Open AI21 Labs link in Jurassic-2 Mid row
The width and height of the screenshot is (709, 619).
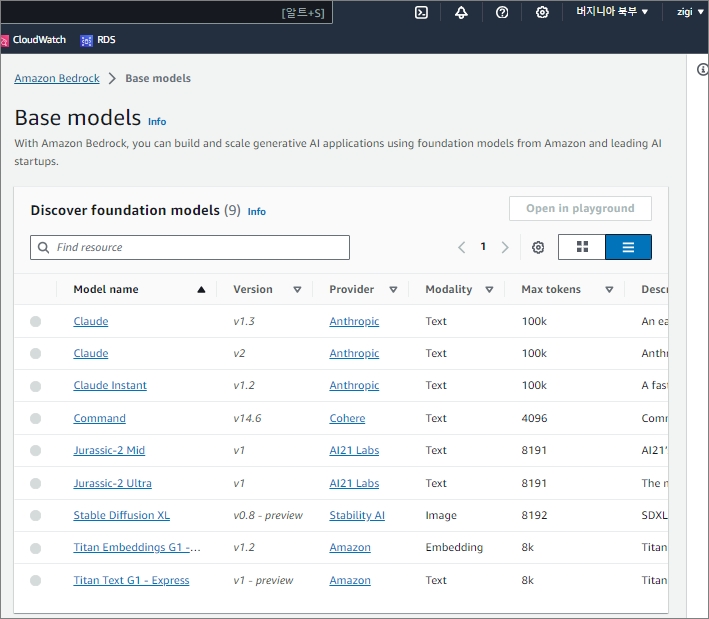pos(354,451)
